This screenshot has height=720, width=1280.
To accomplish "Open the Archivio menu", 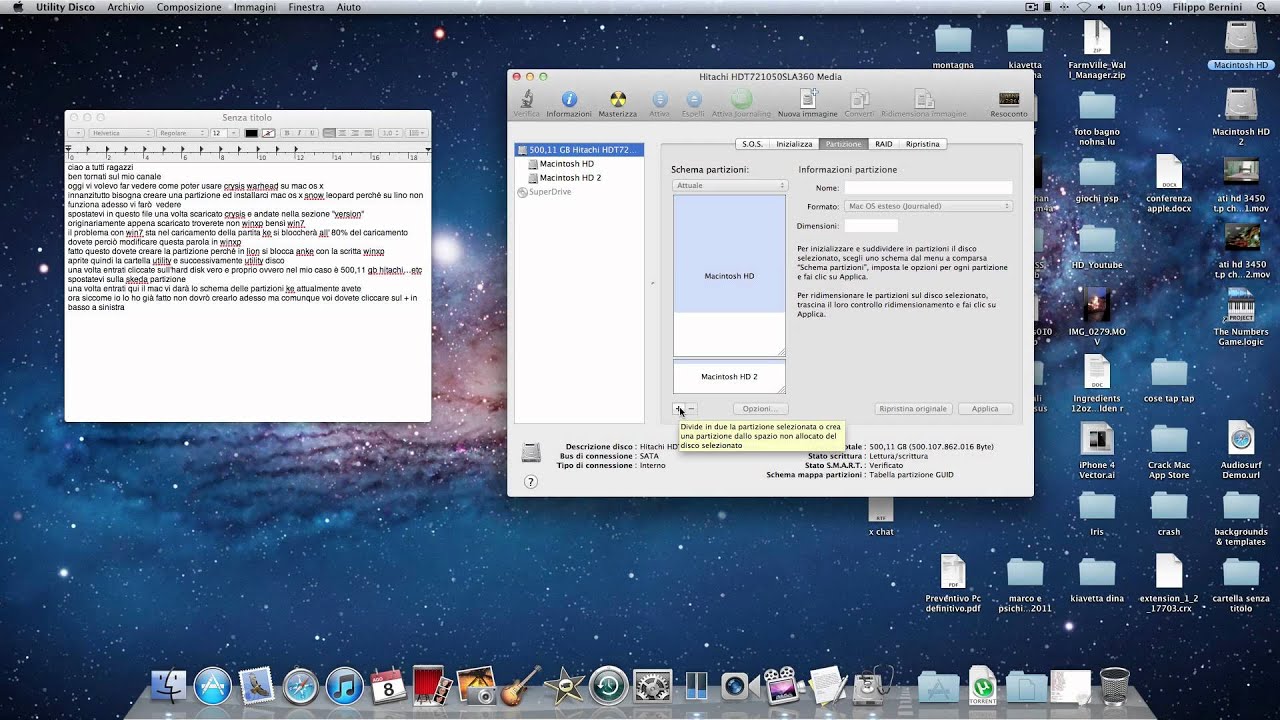I will point(126,7).
